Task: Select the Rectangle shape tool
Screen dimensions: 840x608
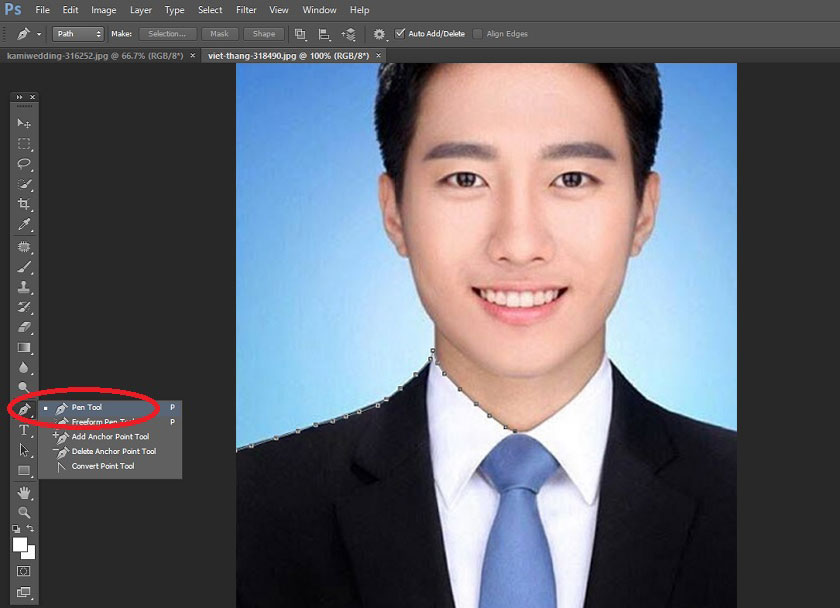Action: point(24,470)
